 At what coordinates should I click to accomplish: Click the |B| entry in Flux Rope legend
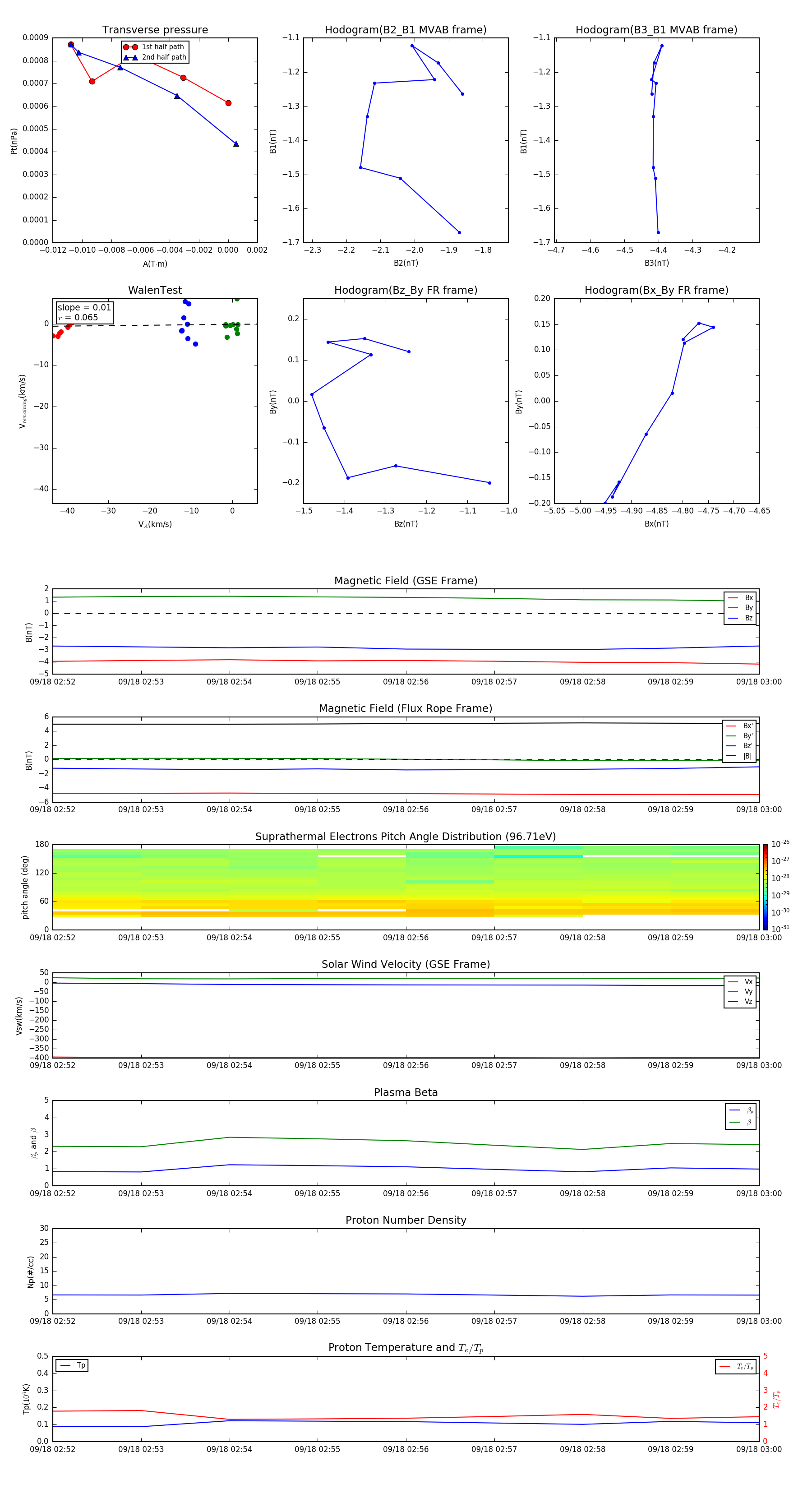(739, 756)
